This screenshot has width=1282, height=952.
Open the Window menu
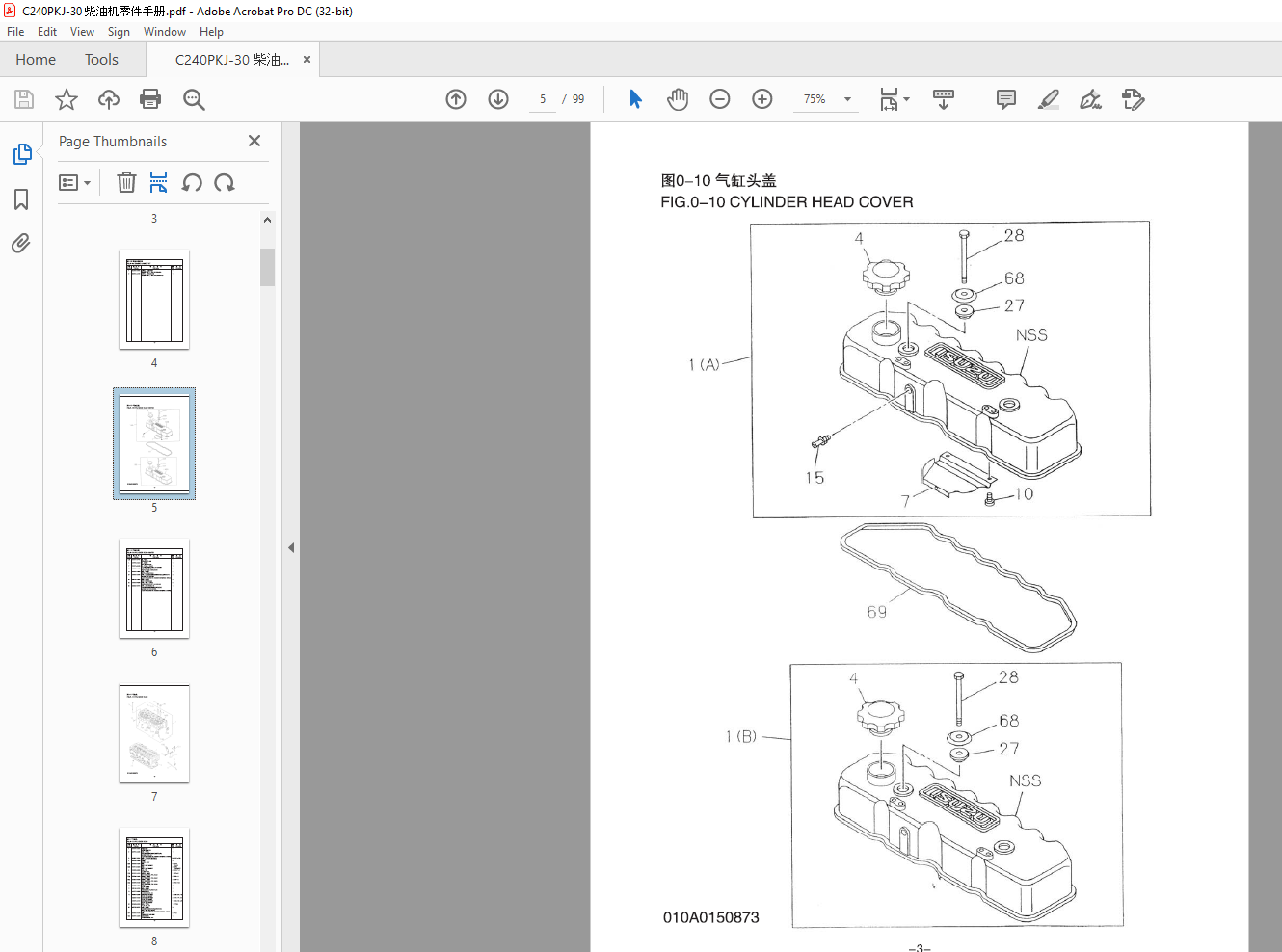click(165, 32)
